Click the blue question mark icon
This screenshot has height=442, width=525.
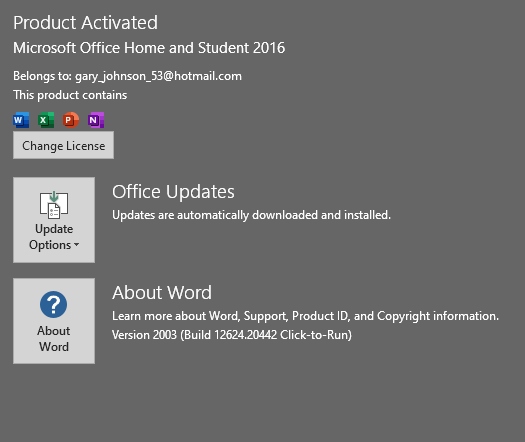tap(54, 304)
